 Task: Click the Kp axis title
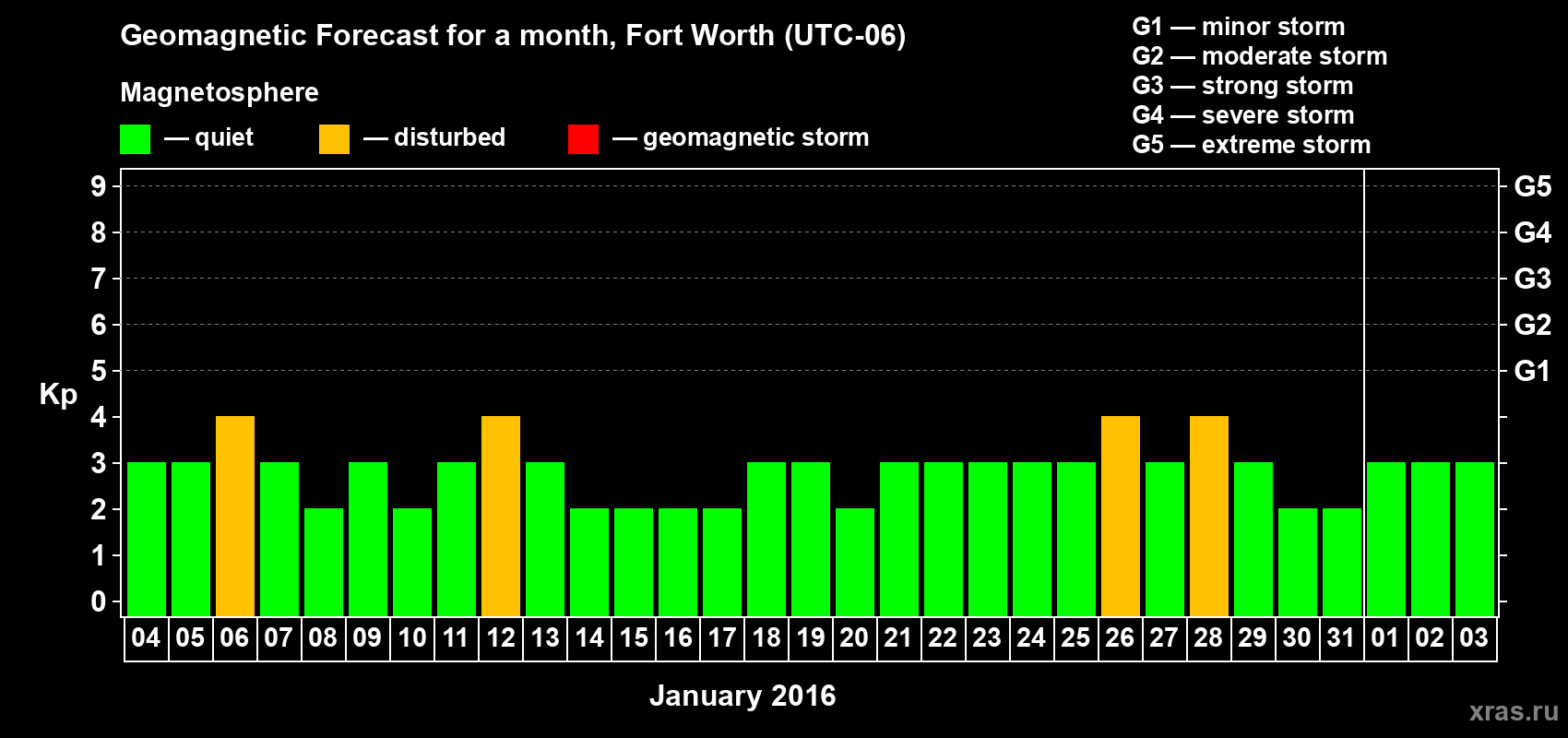58,395
